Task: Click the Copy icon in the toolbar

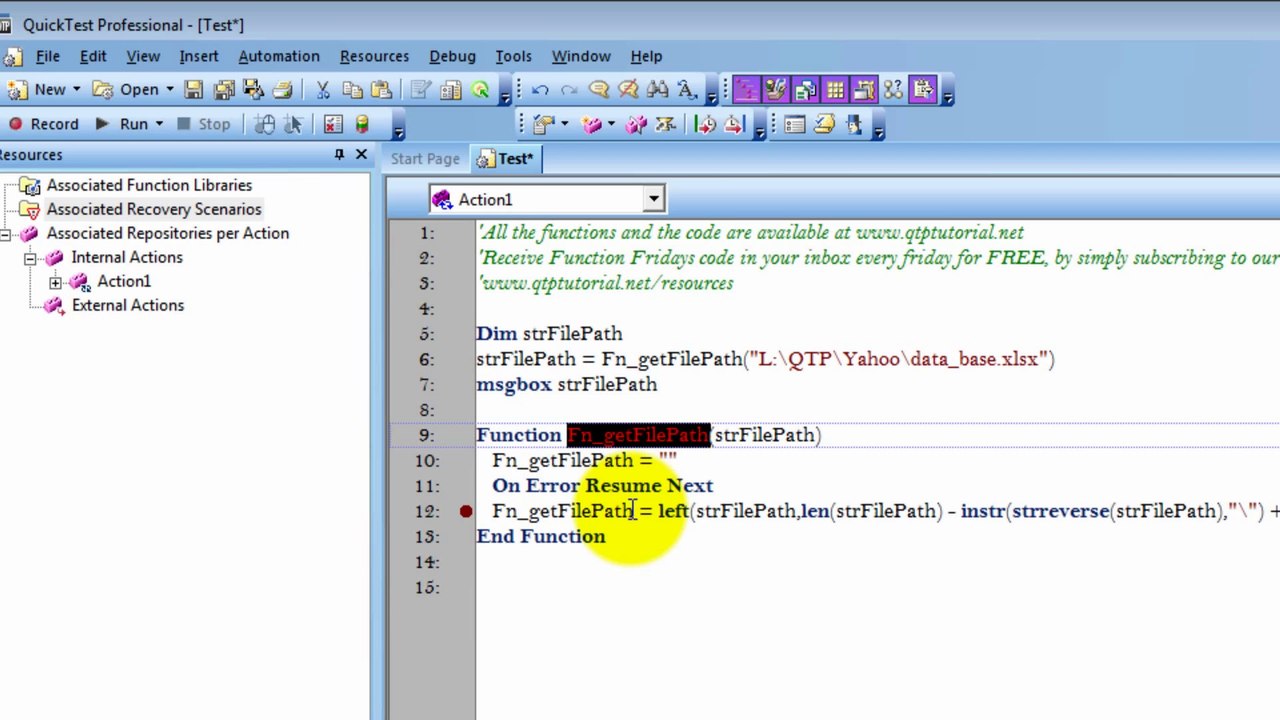Action: point(352,90)
